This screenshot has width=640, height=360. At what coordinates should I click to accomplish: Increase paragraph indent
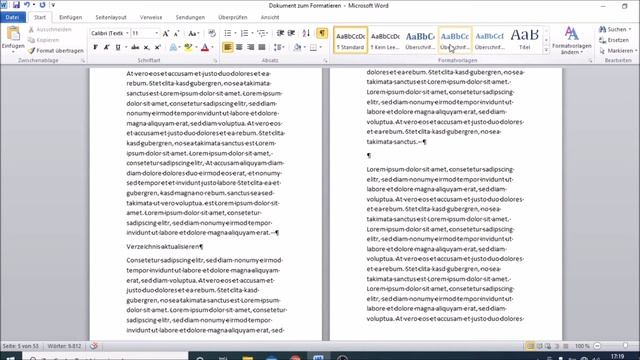pos(291,33)
